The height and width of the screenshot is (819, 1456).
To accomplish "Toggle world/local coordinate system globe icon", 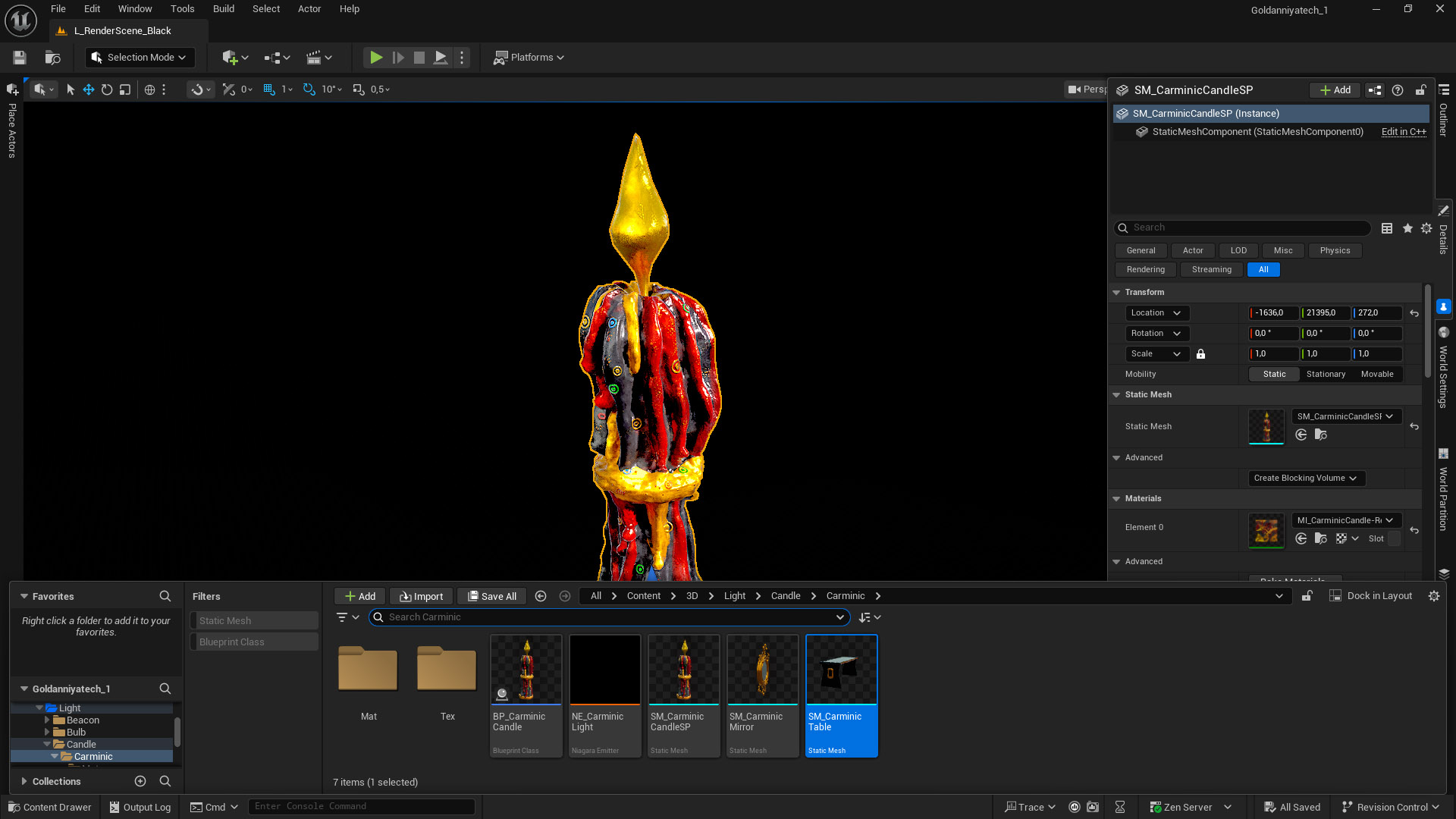I will point(149,89).
